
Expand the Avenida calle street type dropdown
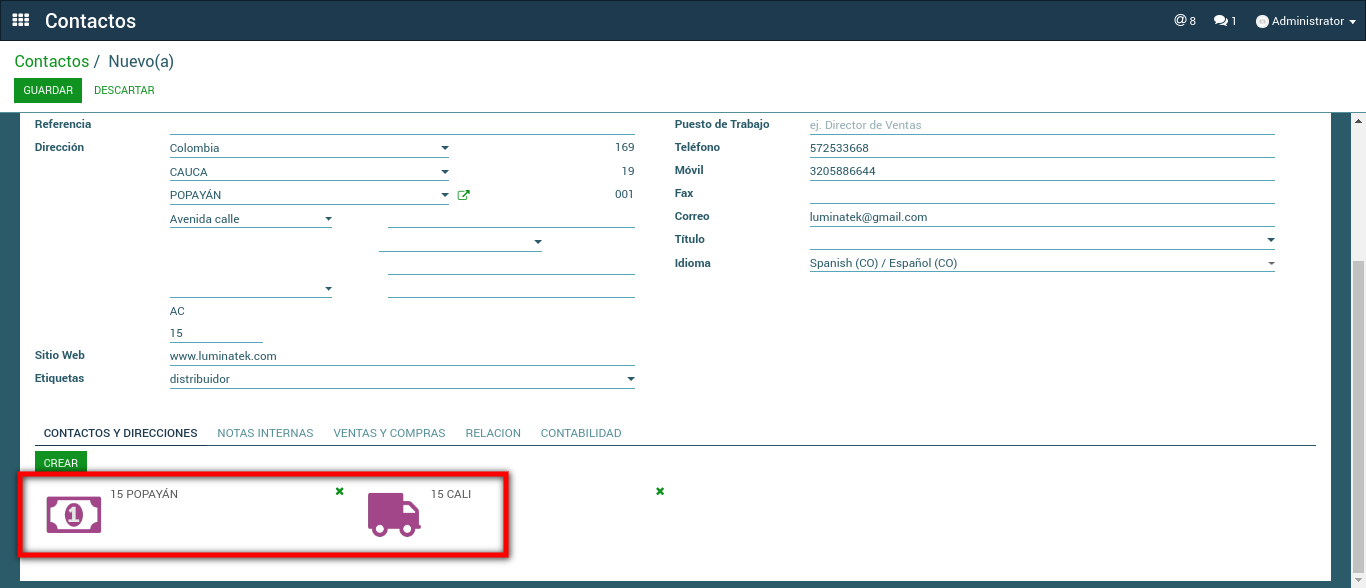328,219
